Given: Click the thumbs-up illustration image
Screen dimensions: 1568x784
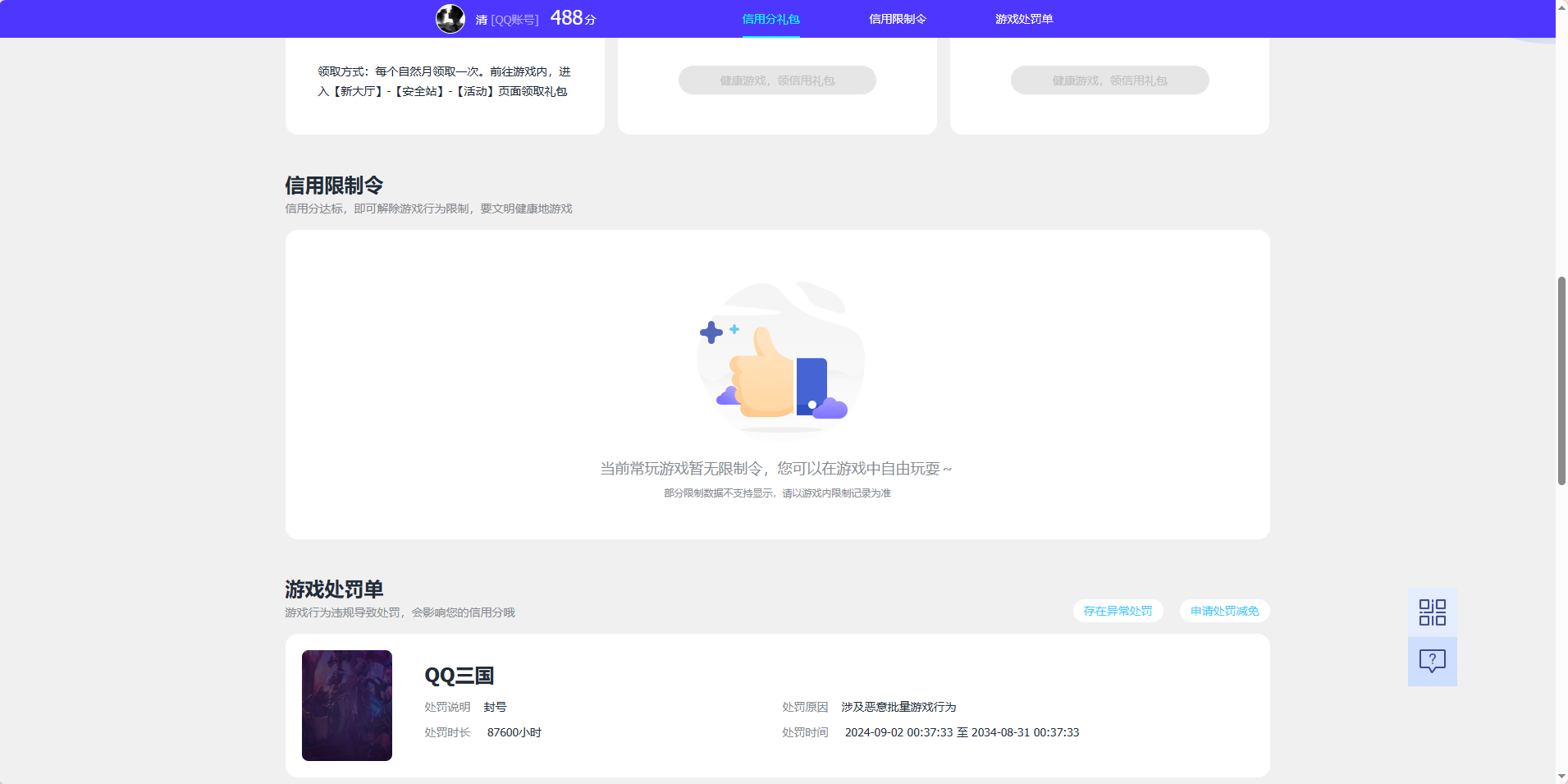Looking at the screenshot, I should pyautogui.click(x=779, y=359).
